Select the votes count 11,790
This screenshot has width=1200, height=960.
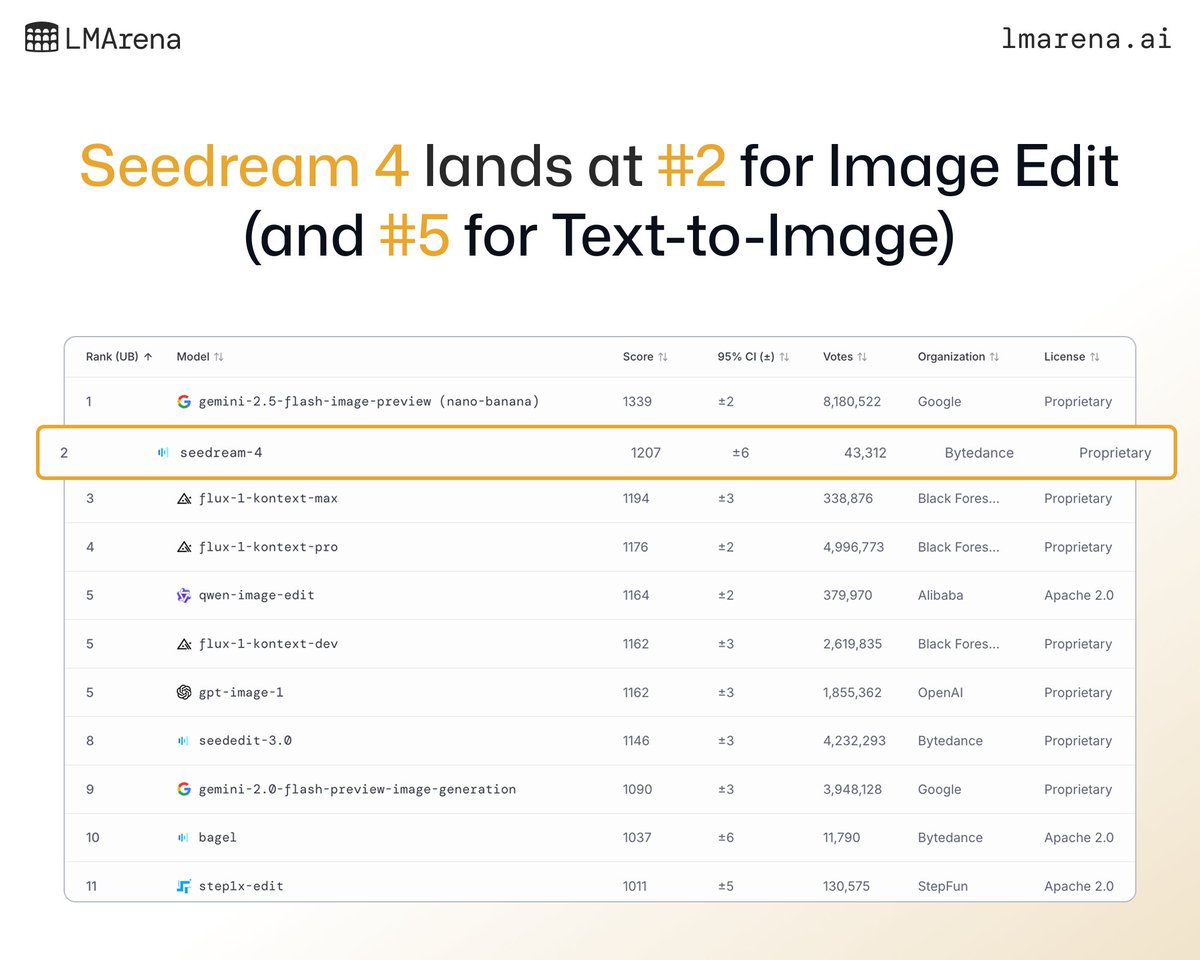[x=842, y=838]
